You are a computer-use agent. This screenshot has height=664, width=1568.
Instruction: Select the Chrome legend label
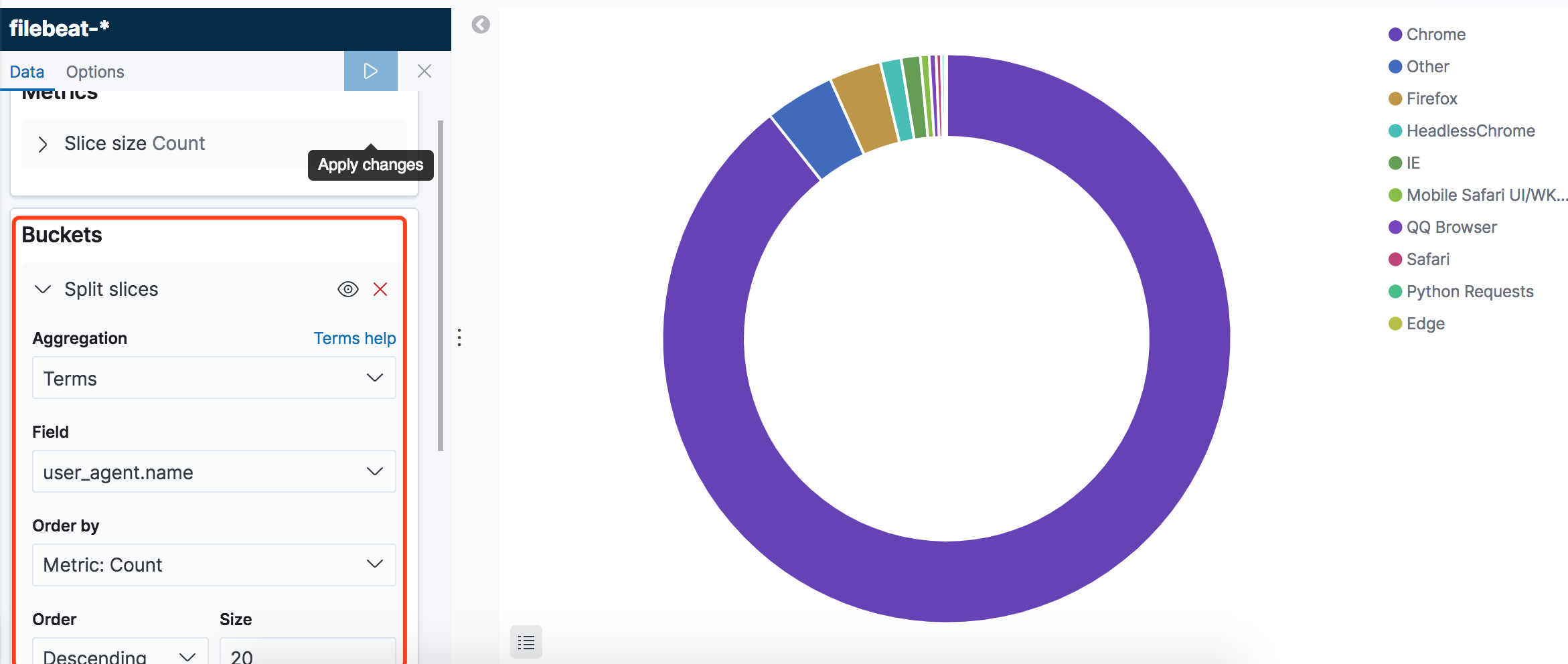[1436, 35]
